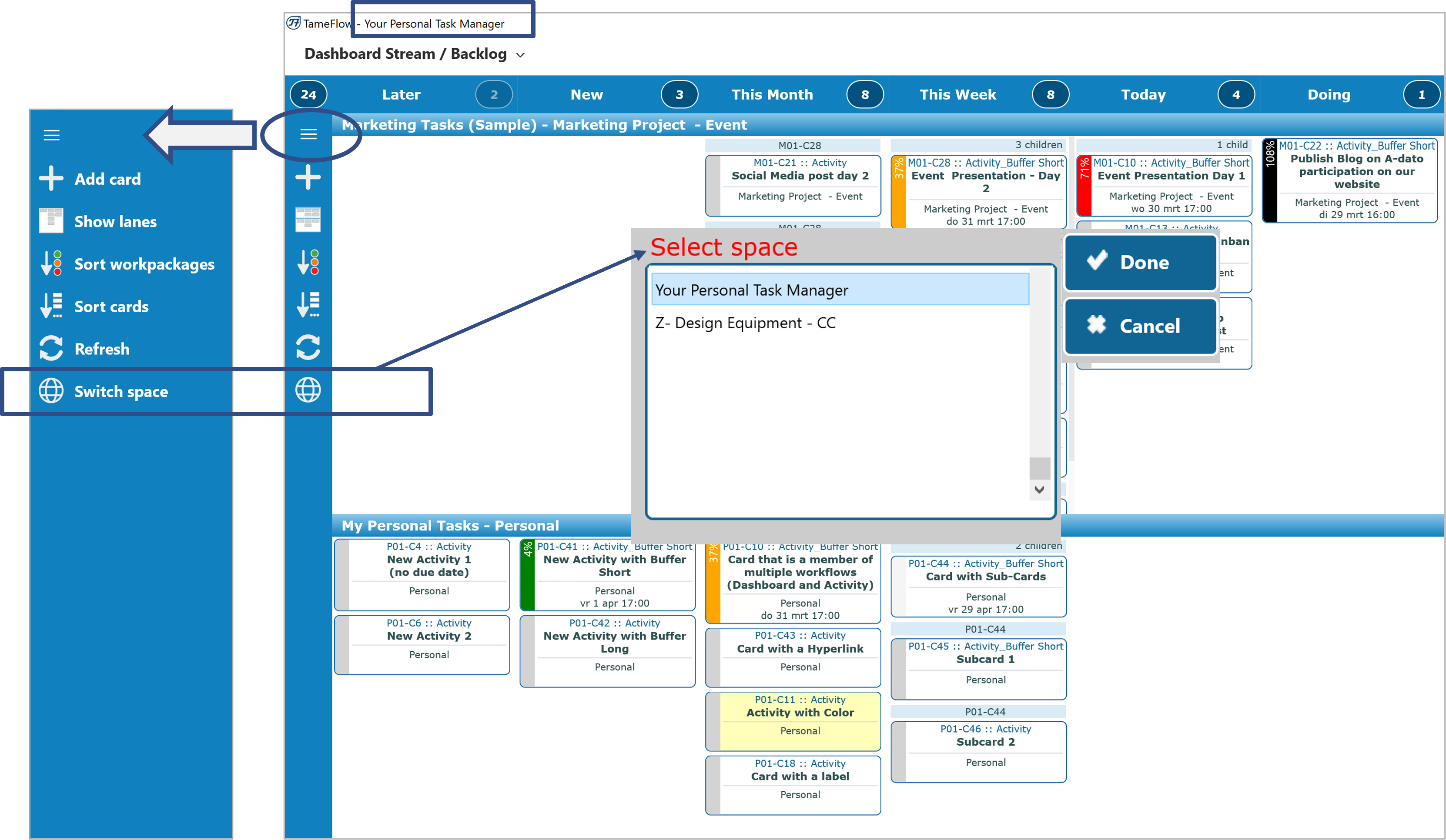Click the 8 count badge before Today
This screenshot has width=1446, height=840.
point(1051,95)
